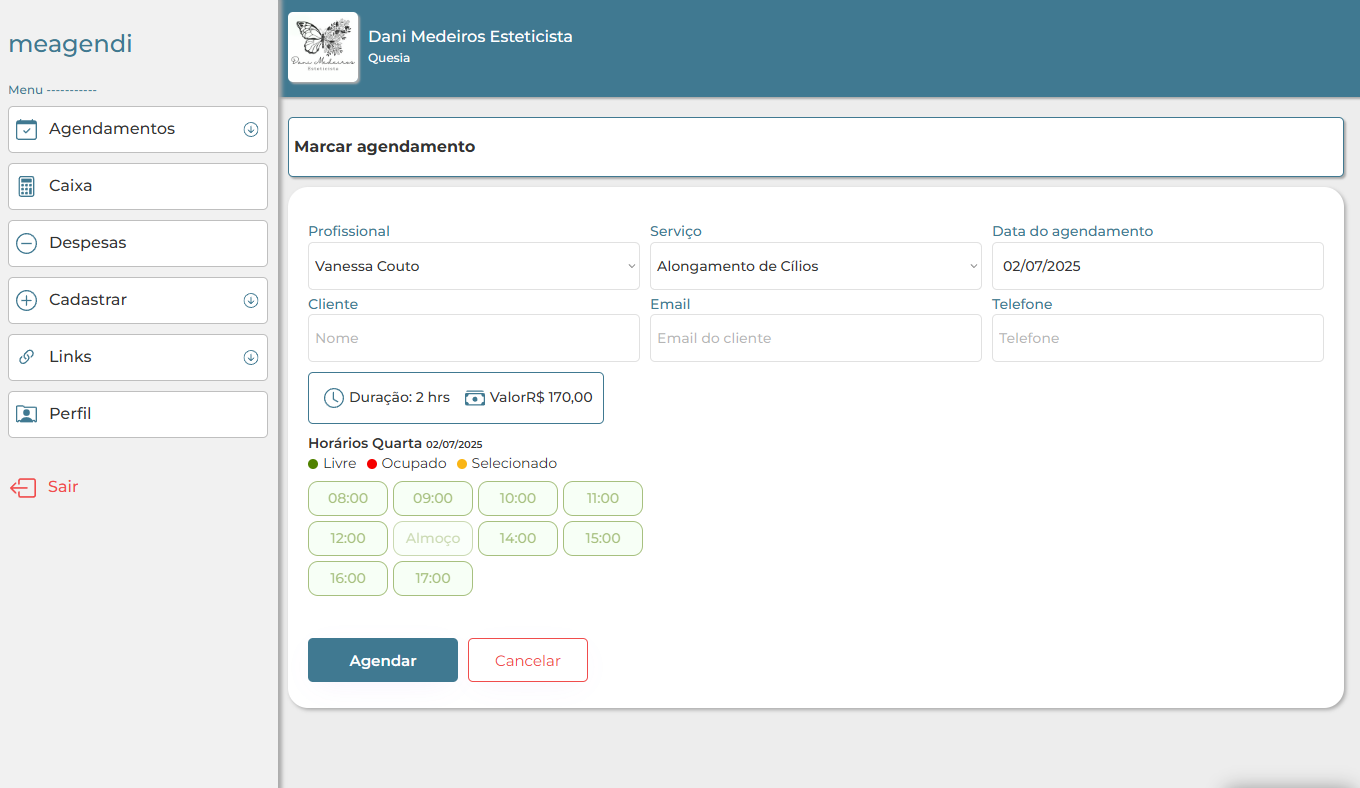
Task: Focus the Email do cliente input field
Action: click(815, 338)
